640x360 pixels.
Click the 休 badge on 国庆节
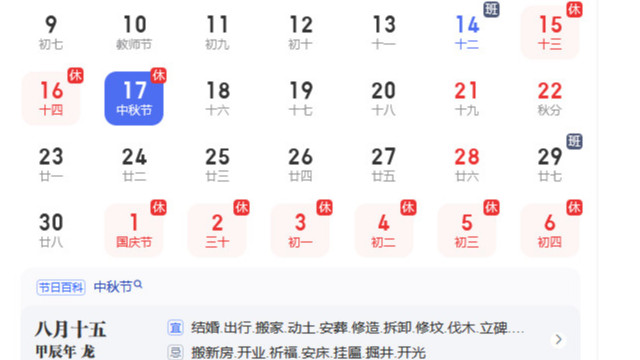click(158, 207)
